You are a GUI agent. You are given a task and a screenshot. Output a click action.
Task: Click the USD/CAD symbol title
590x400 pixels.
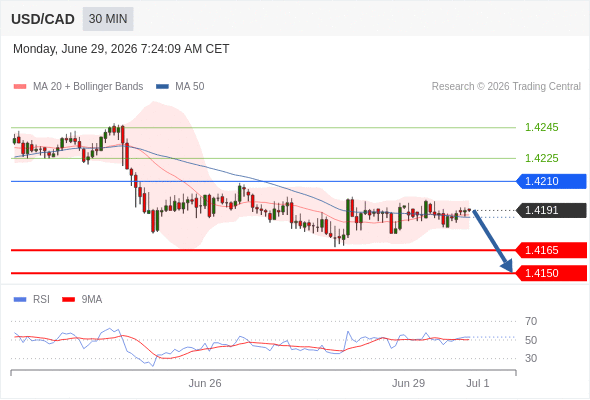(43, 19)
